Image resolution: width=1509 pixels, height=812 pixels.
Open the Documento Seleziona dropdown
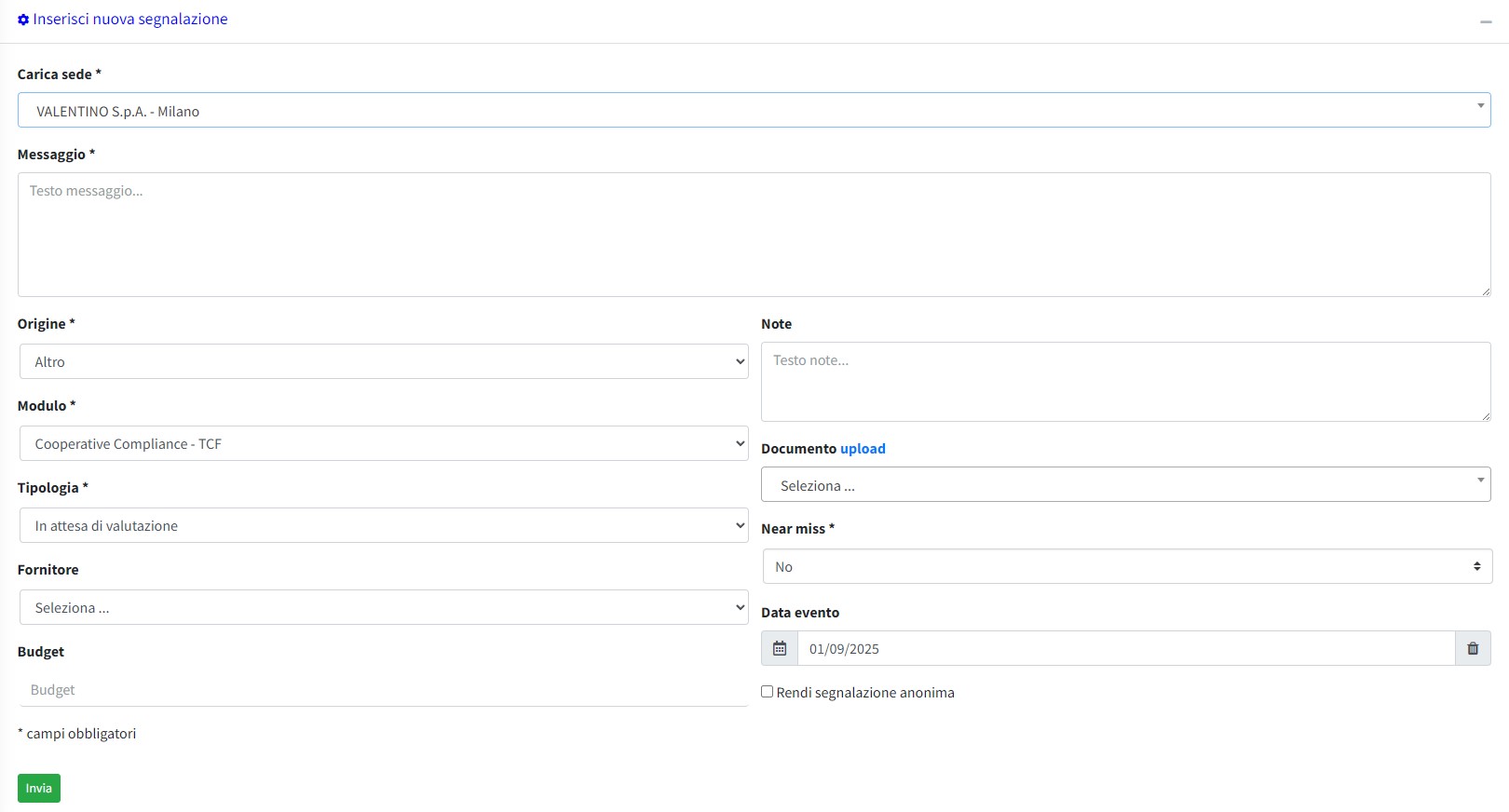tap(1125, 485)
